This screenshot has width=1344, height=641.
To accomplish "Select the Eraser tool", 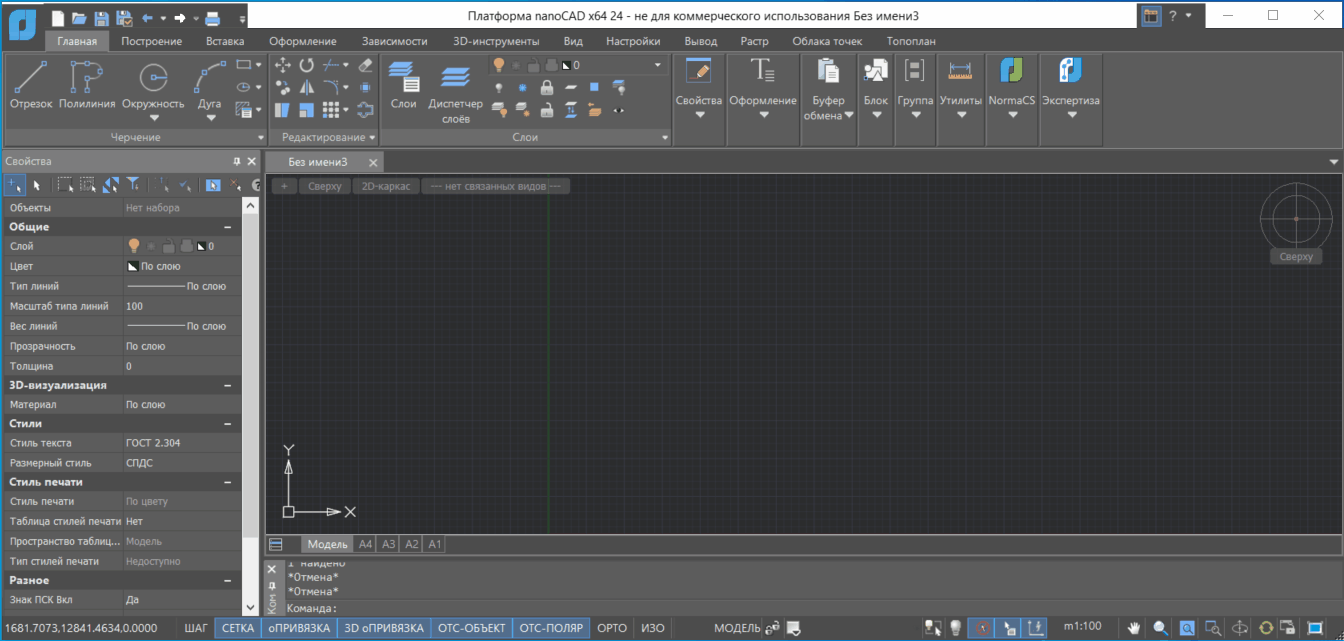I will pyautogui.click(x=365, y=65).
